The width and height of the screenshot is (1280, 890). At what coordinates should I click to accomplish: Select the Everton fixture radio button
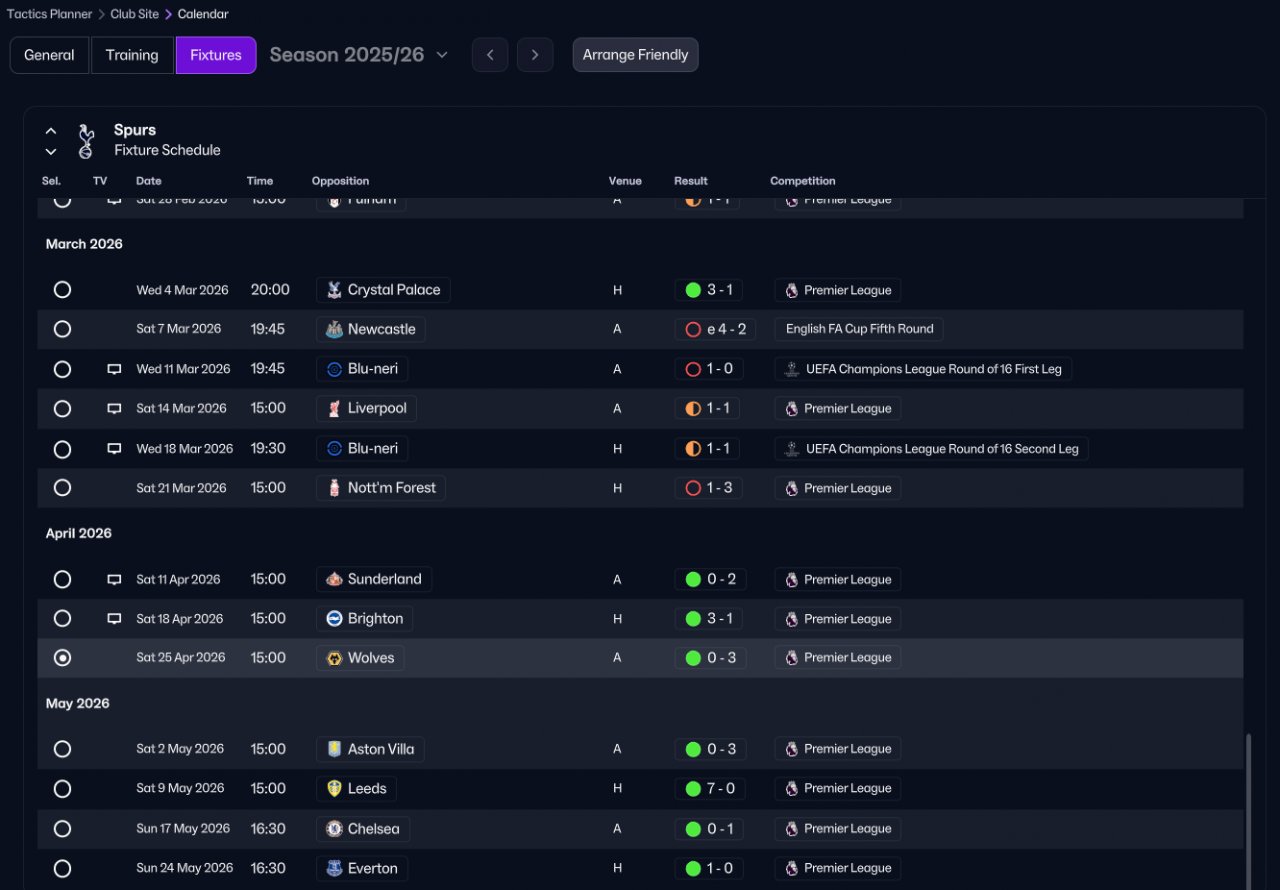coord(62,868)
